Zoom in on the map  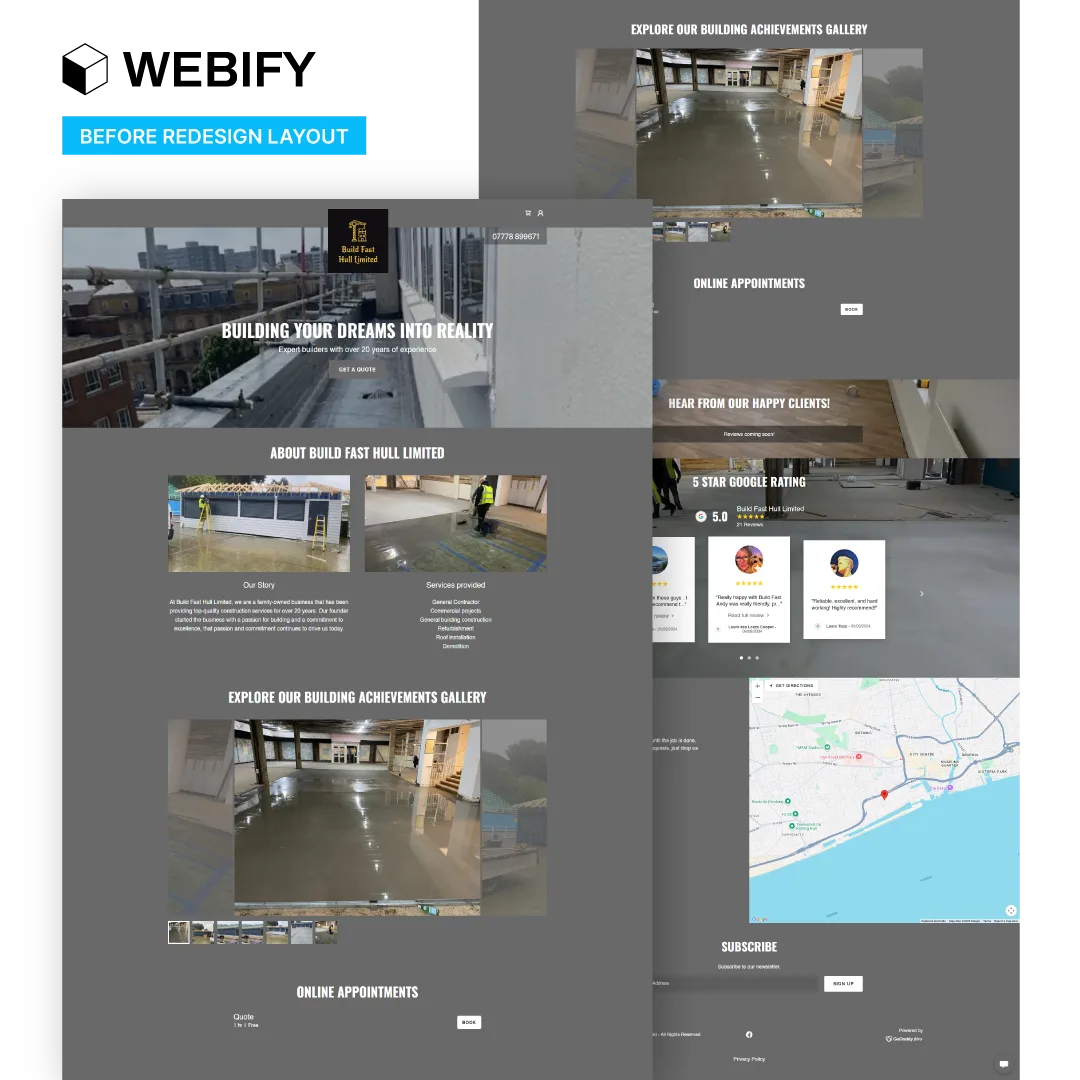click(758, 686)
